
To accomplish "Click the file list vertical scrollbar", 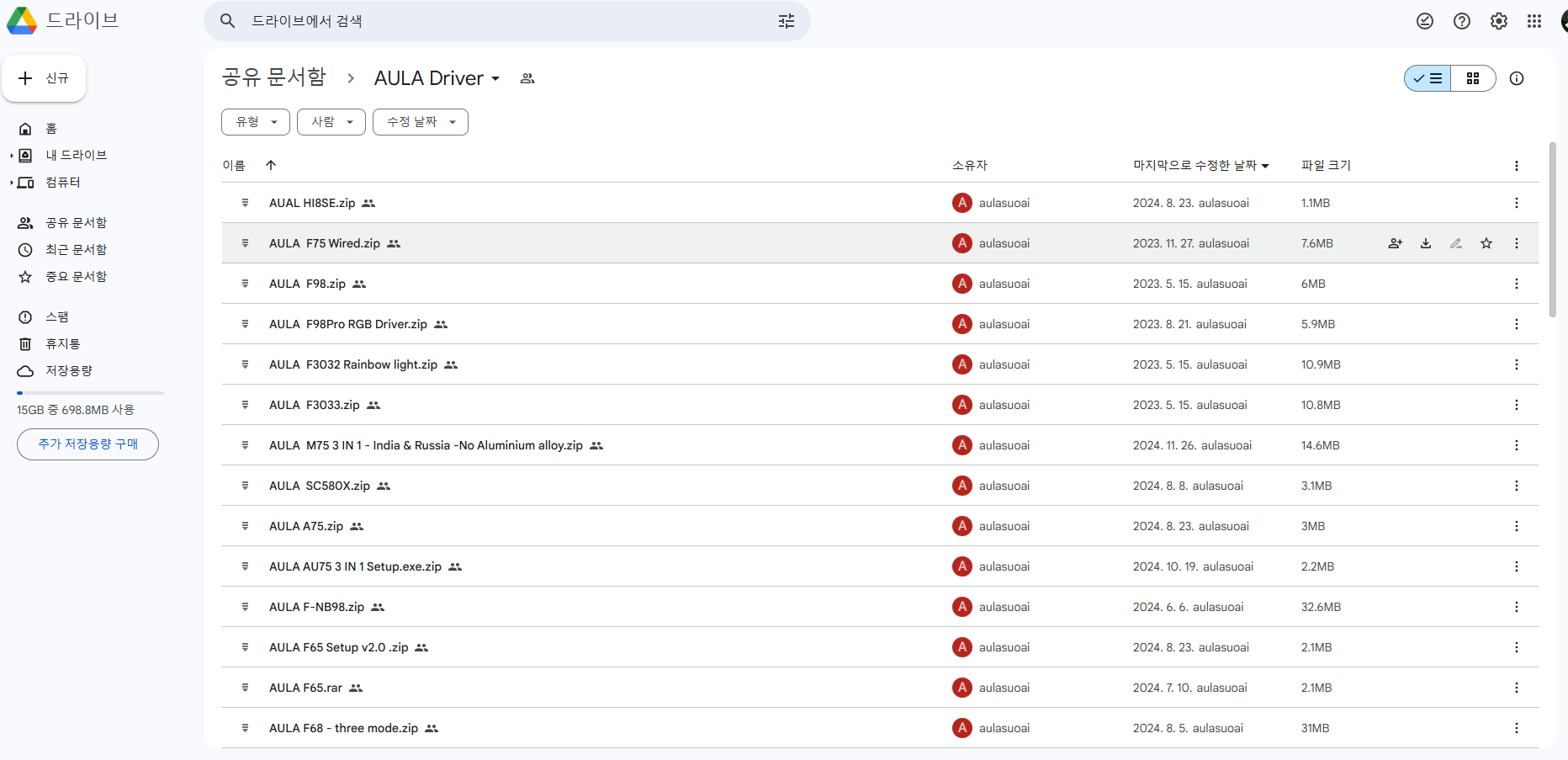I will coord(1553,230).
